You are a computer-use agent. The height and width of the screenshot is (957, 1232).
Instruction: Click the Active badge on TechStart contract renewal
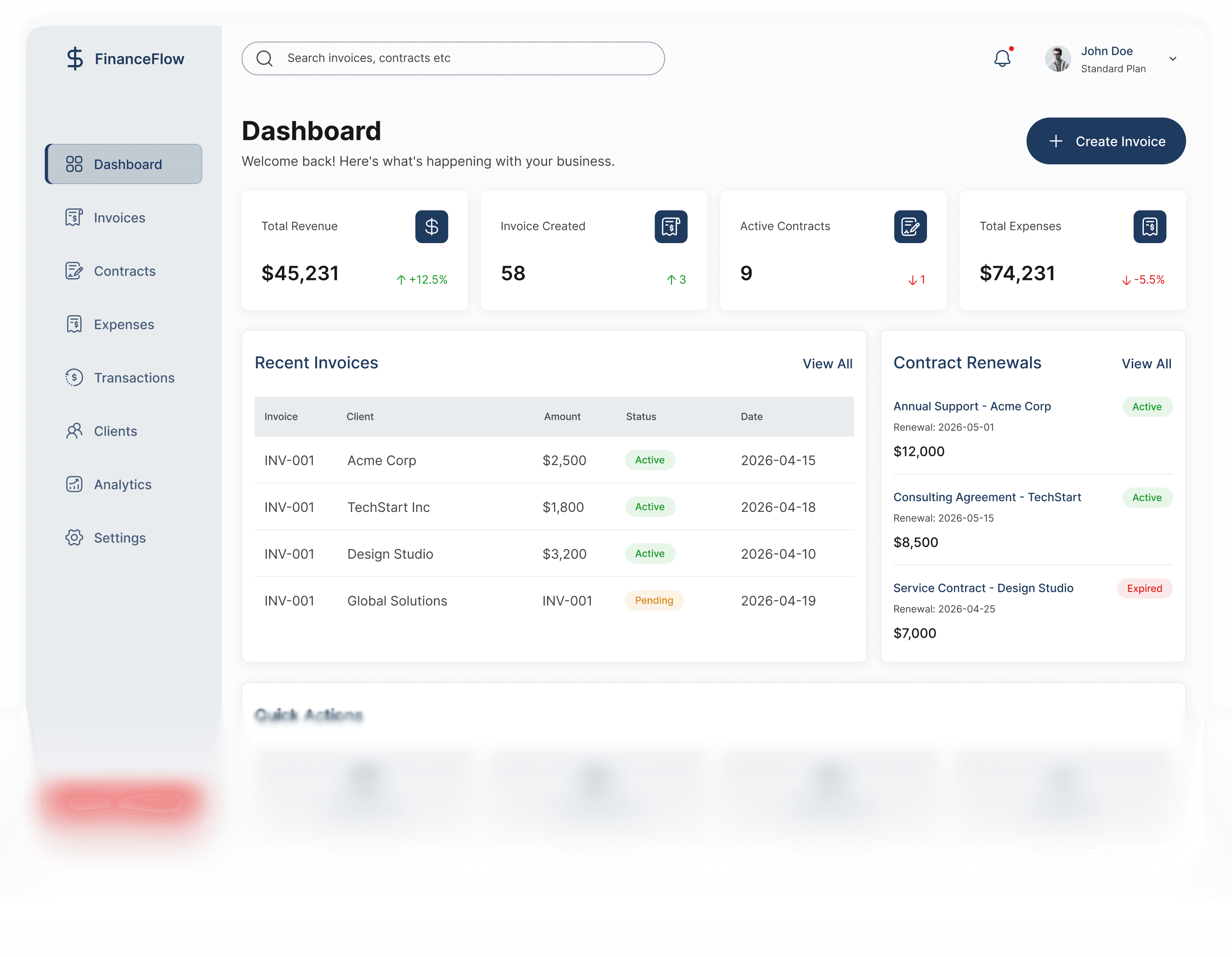[1147, 498]
